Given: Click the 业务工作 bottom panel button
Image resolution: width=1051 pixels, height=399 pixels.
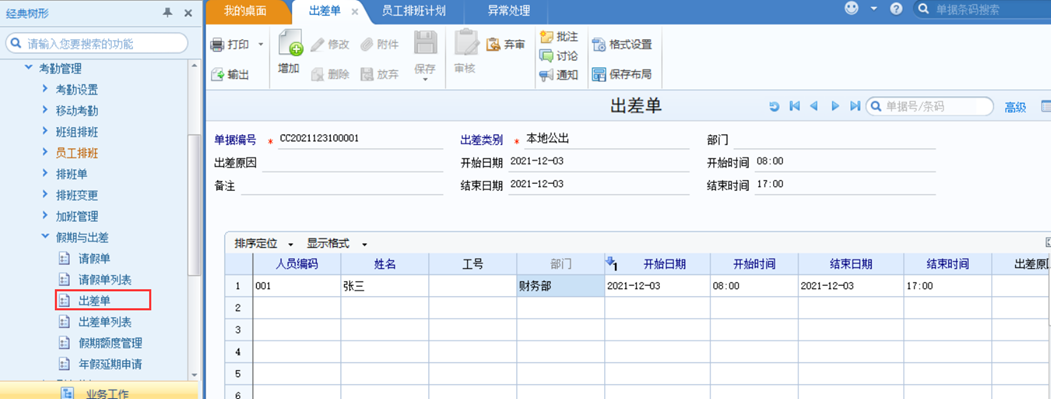Looking at the screenshot, I should point(101,391).
